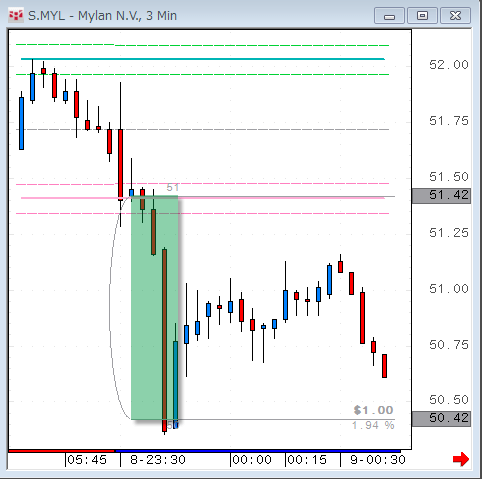Viewport: 482px width, 479px height.
Task: Click the 9-00:30 time axis label
Action: pyautogui.click(x=378, y=460)
